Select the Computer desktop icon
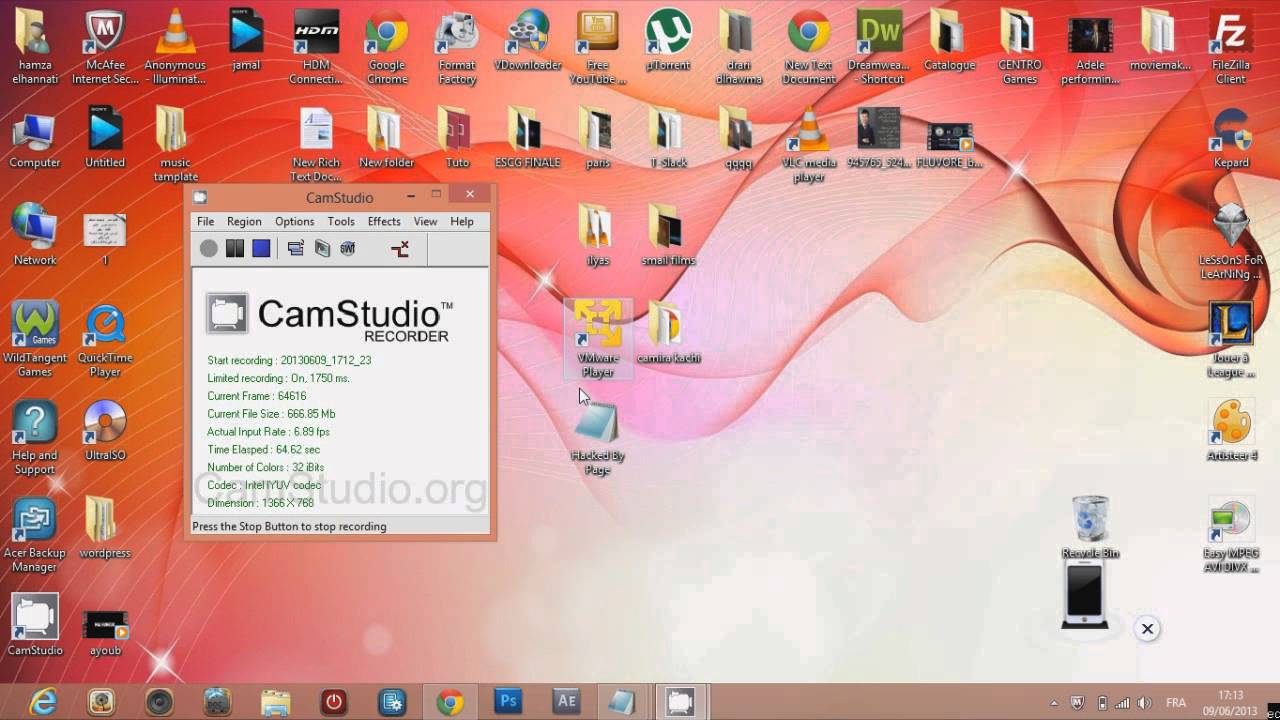This screenshot has width=1280, height=720. (35, 138)
